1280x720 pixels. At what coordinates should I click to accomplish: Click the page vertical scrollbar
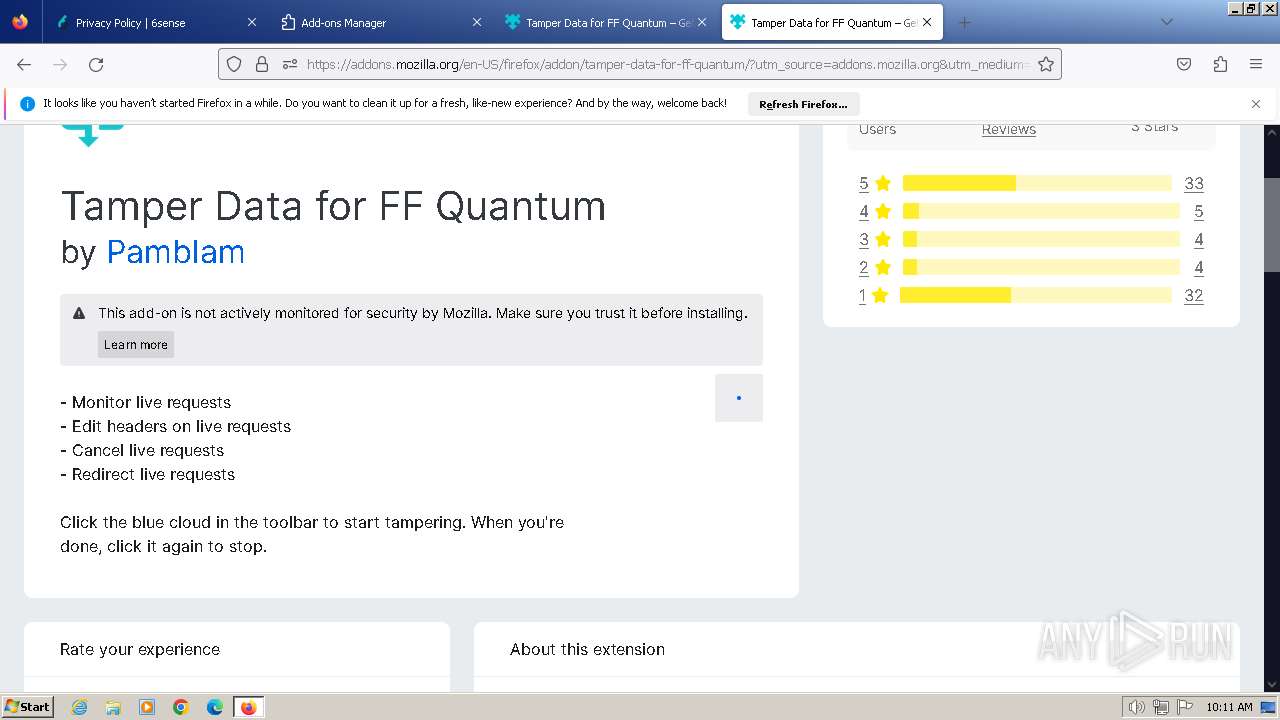tap(1272, 225)
